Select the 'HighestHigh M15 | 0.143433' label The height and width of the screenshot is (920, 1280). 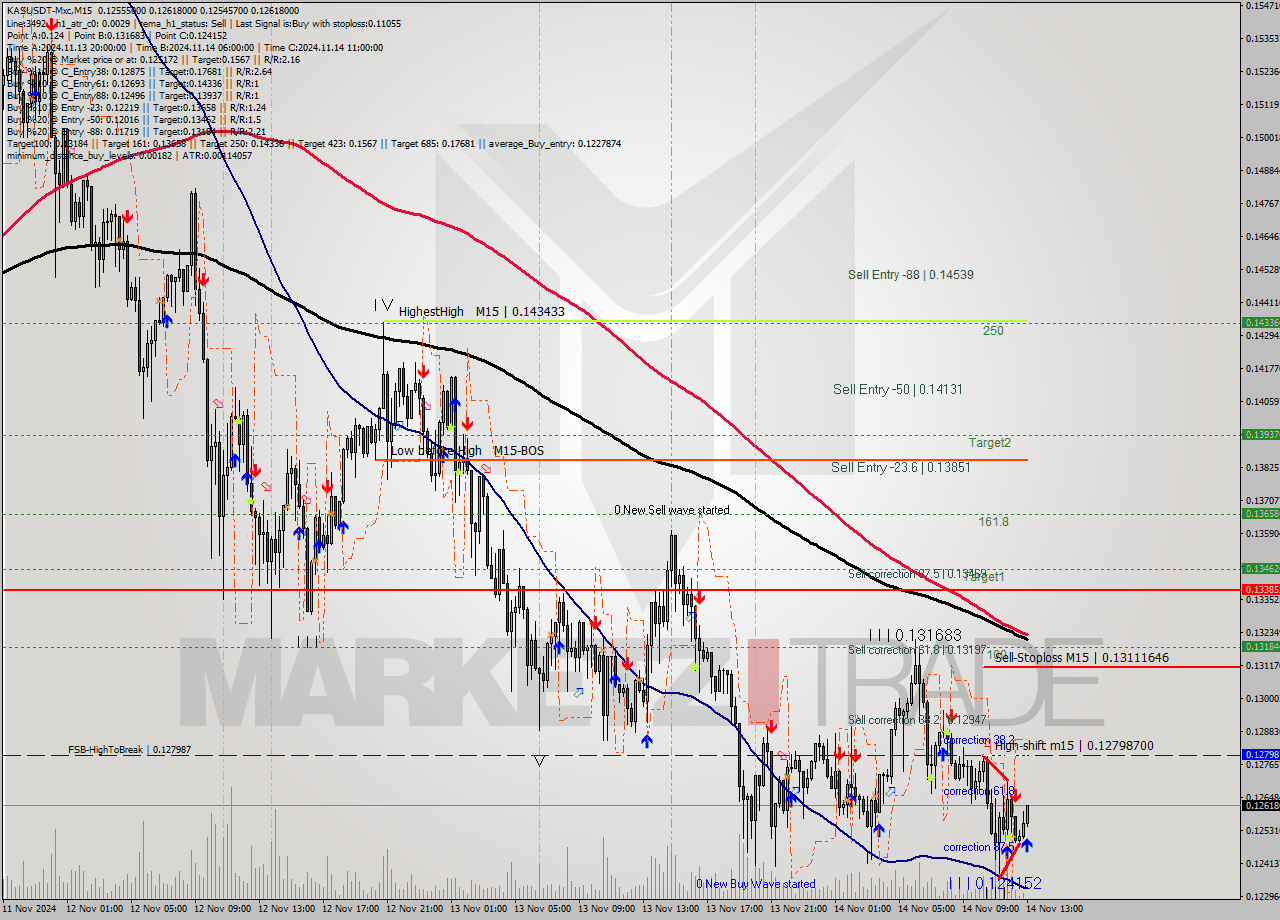click(481, 312)
